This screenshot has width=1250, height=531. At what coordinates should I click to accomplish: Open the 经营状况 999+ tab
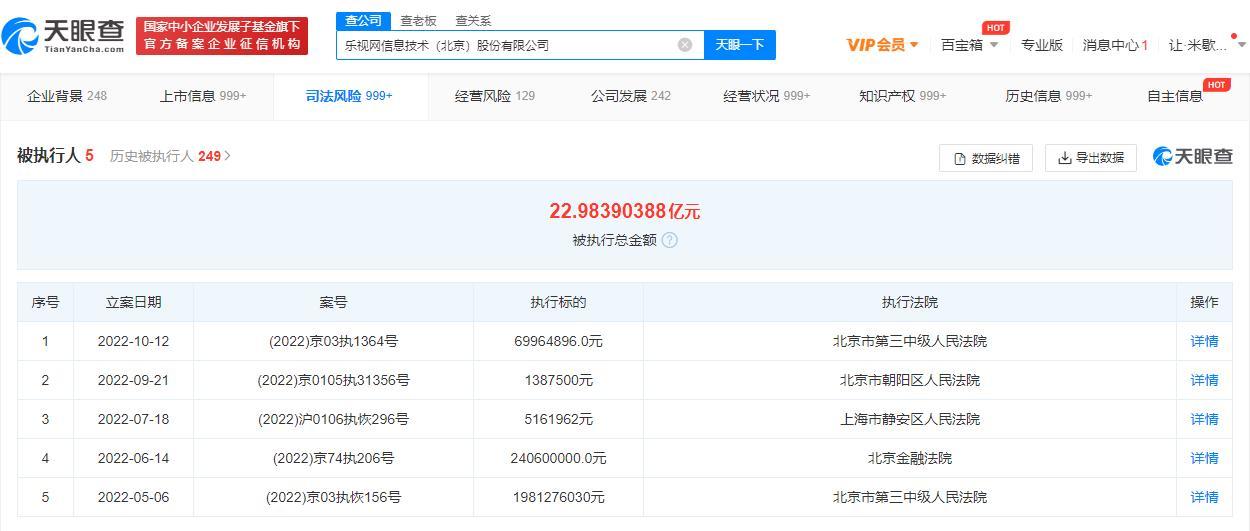coord(767,96)
